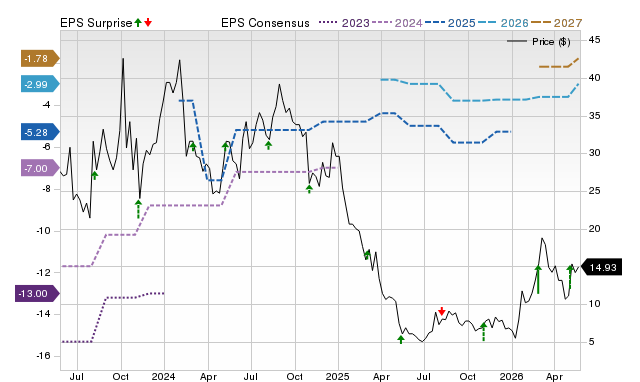Click the -7.00 consensus value tag
The width and height of the screenshot is (640, 382).
(x=40, y=168)
